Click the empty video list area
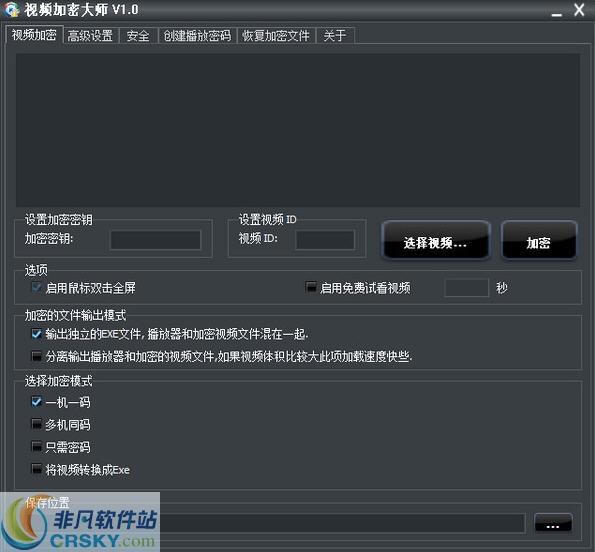Image resolution: width=595 pixels, height=552 pixels. tap(298, 130)
